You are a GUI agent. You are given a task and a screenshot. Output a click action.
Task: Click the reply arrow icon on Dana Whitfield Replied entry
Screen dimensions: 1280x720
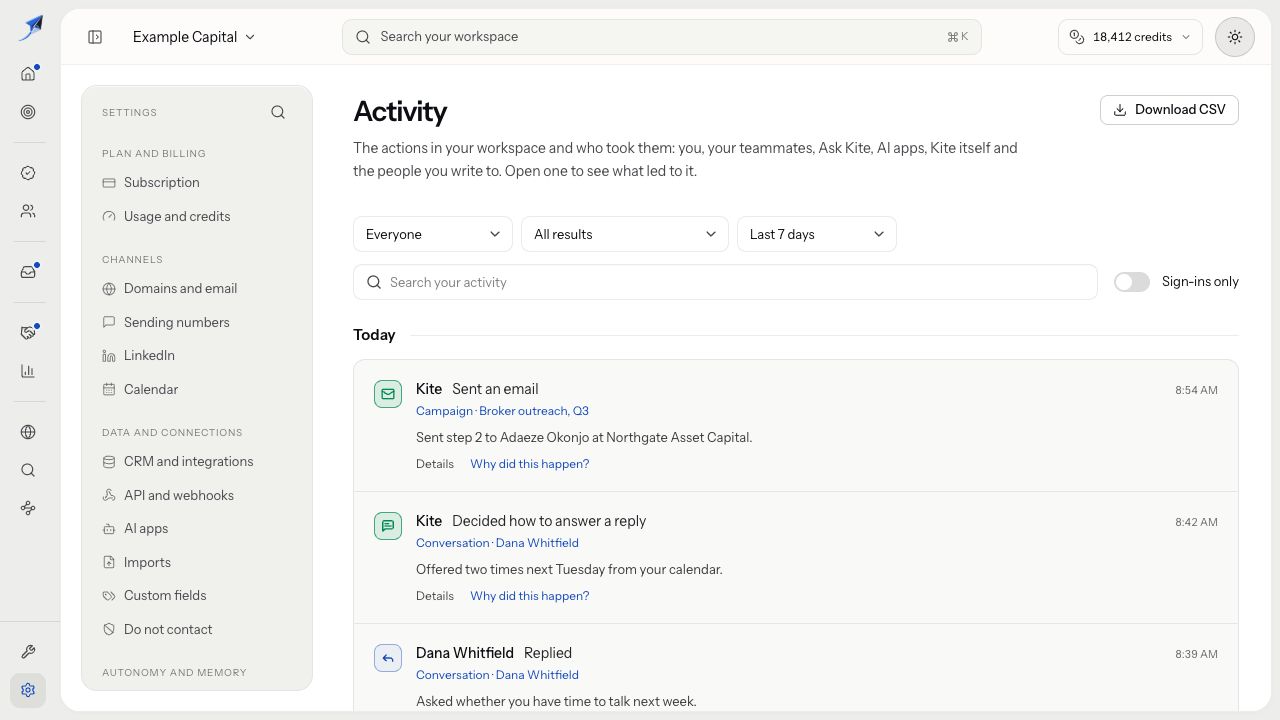388,658
